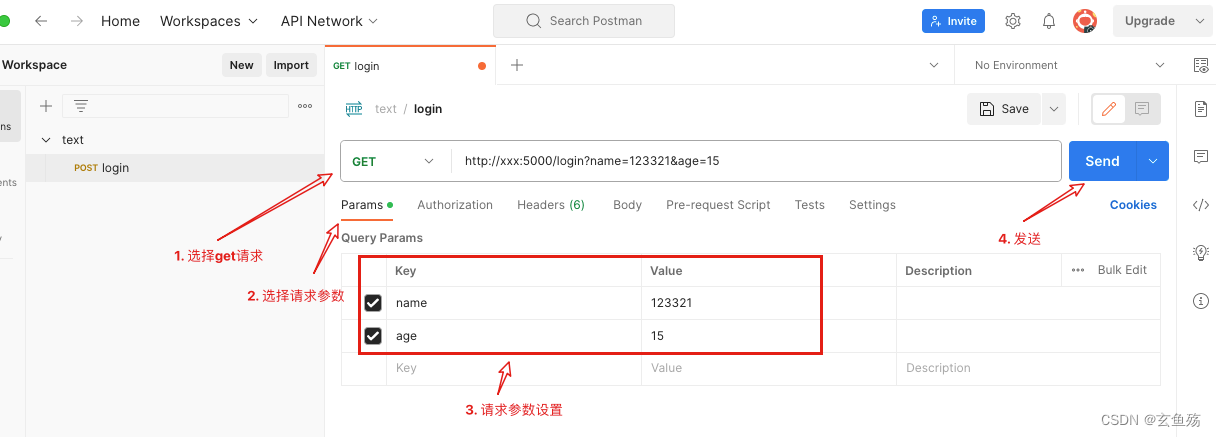Open the collections three-dot options menu
The height and width of the screenshot is (437, 1216).
(x=305, y=106)
